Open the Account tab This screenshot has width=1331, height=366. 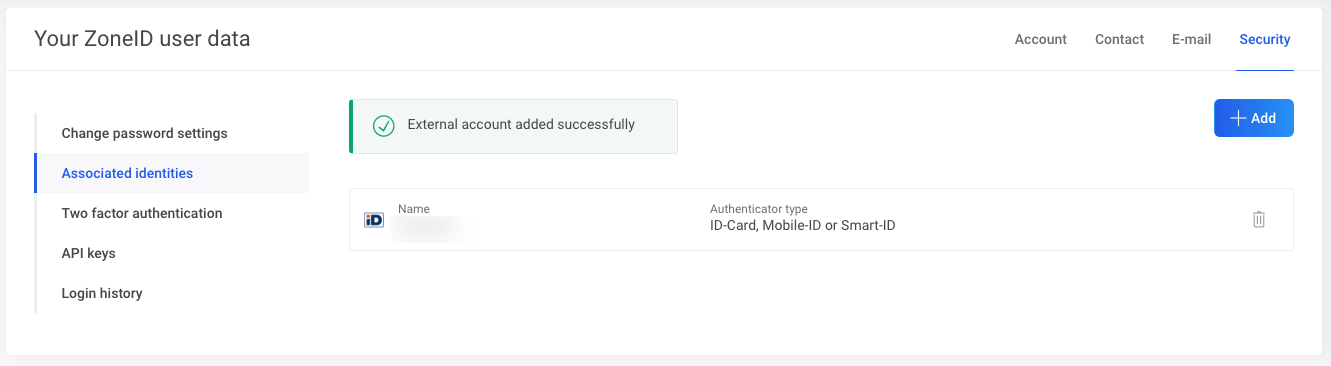tap(1041, 39)
